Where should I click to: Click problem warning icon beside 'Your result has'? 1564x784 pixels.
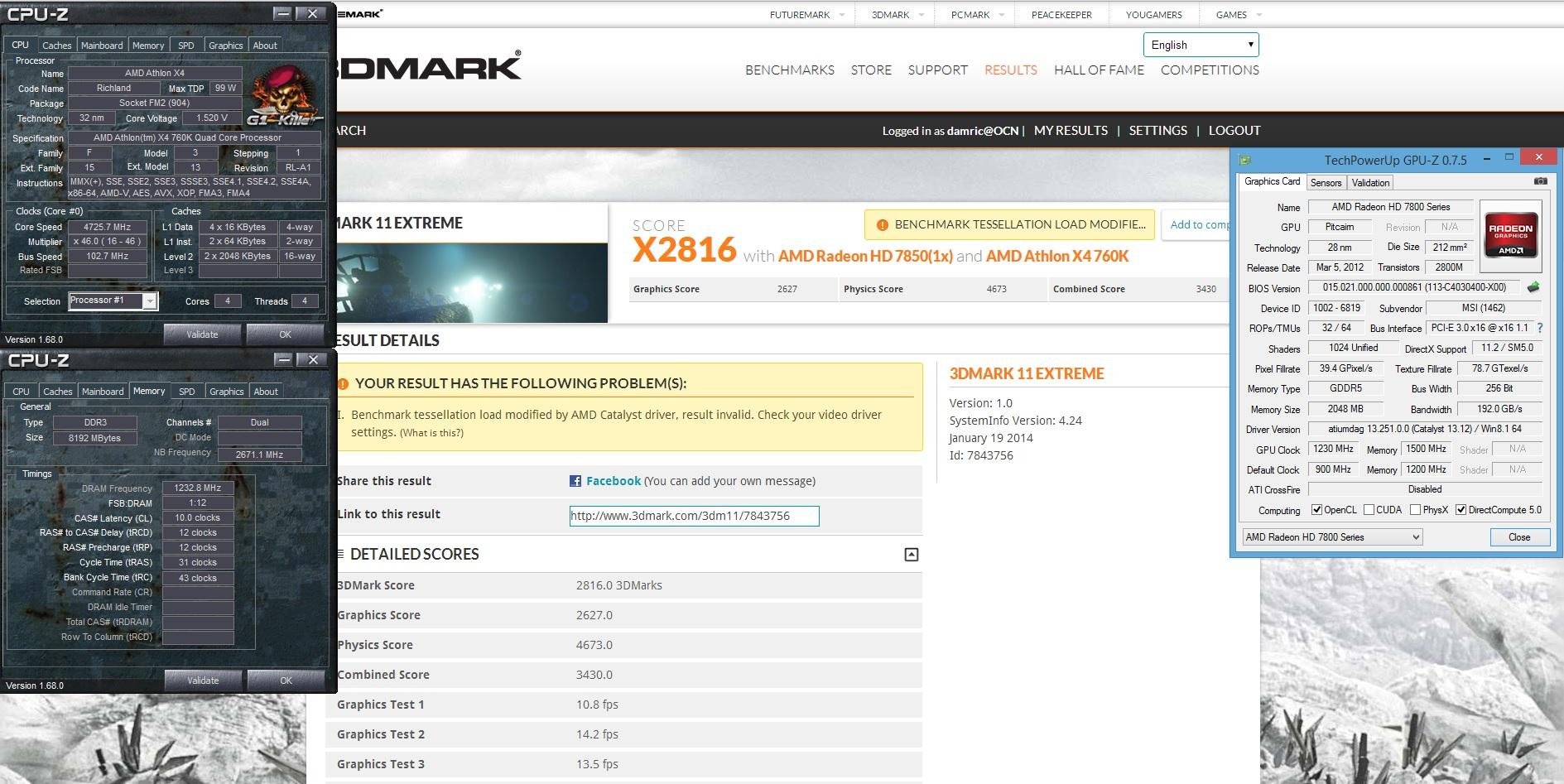[343, 383]
